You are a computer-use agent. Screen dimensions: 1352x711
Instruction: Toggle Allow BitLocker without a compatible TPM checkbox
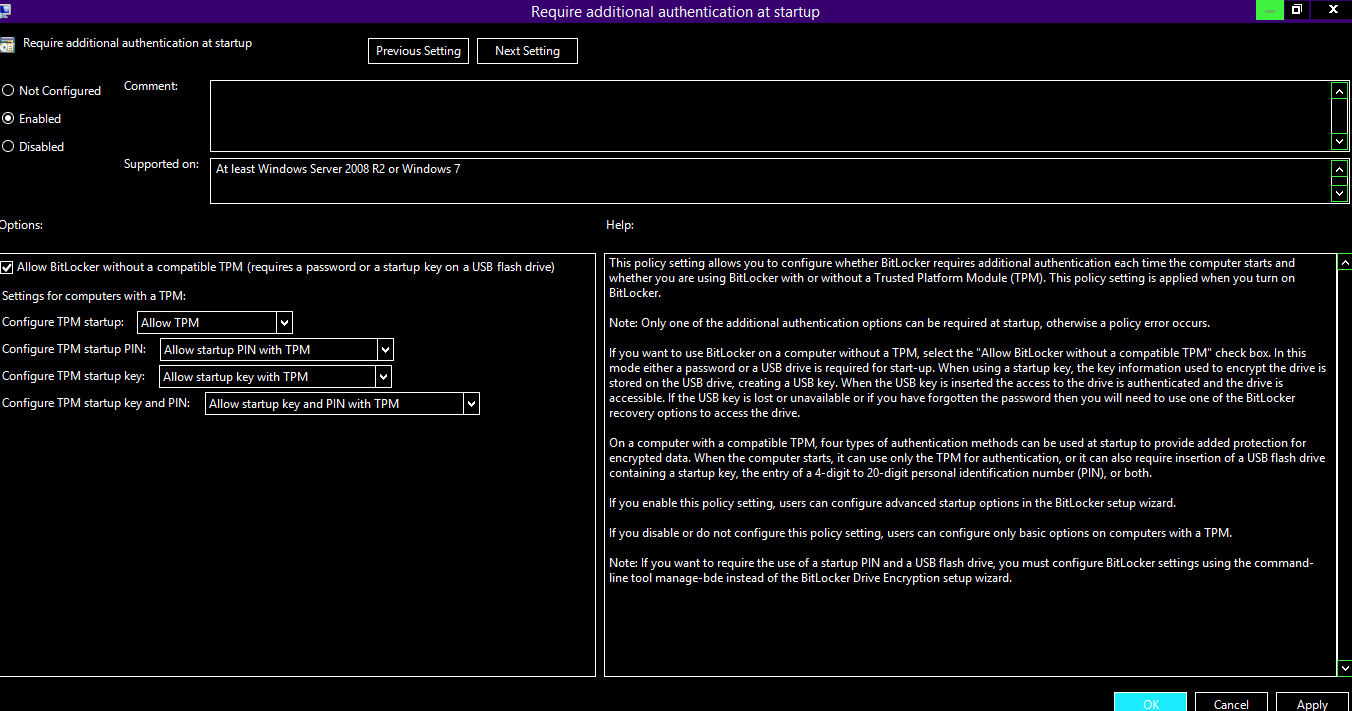coord(8,267)
